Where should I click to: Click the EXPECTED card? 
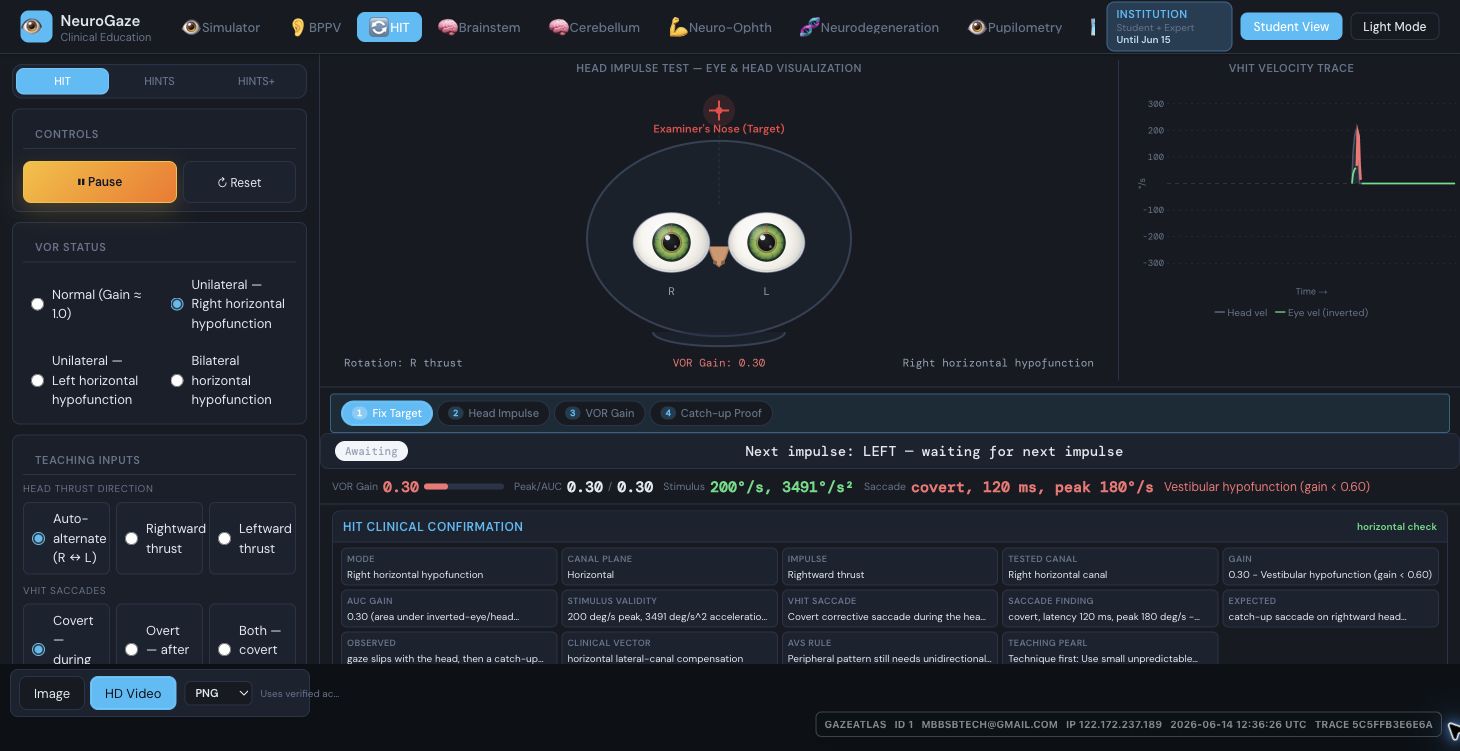pyautogui.click(x=1331, y=609)
